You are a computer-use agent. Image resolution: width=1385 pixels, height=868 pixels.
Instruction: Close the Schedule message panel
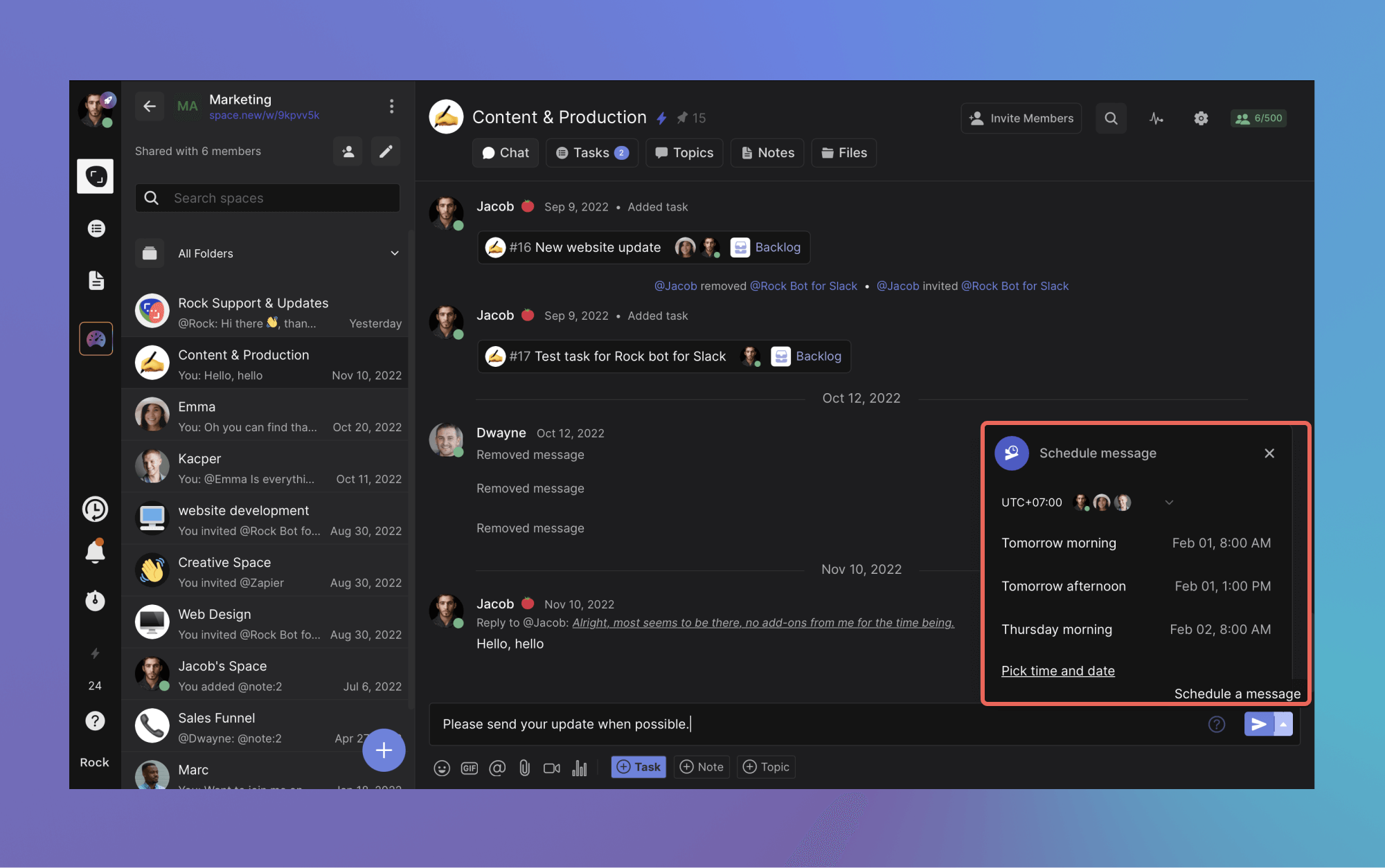click(1269, 453)
